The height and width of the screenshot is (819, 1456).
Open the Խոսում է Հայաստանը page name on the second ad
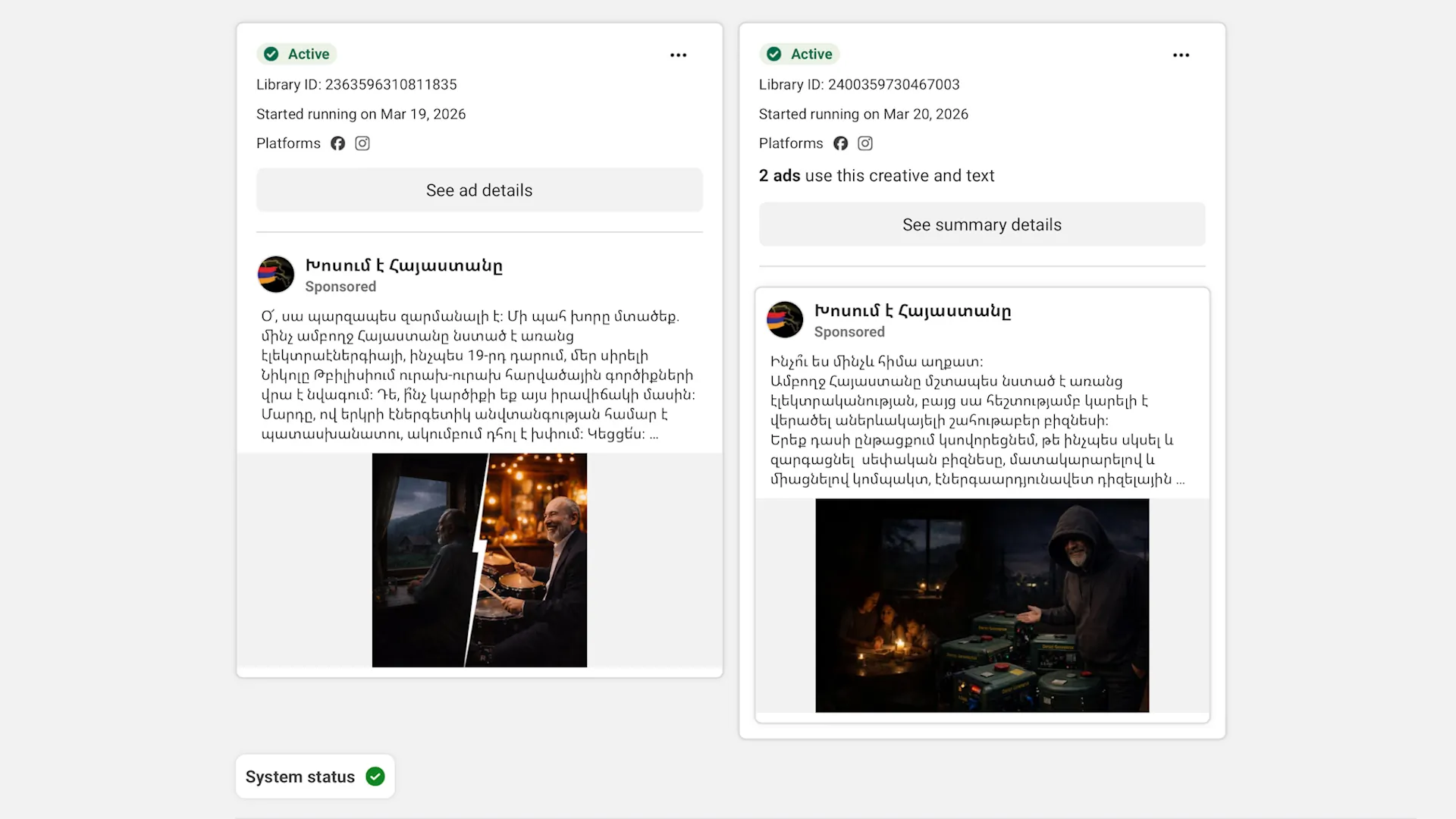click(x=913, y=311)
